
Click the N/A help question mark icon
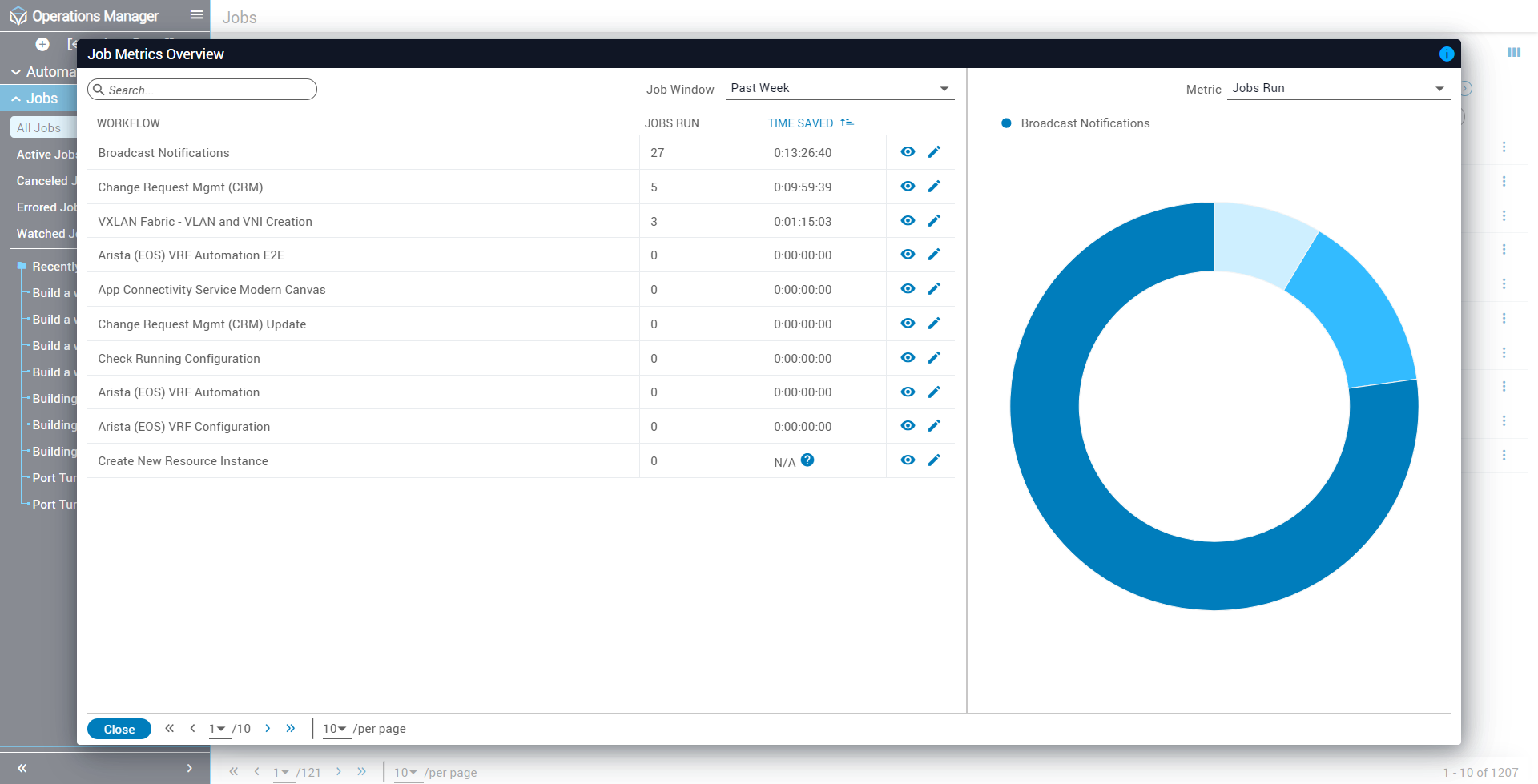807,460
